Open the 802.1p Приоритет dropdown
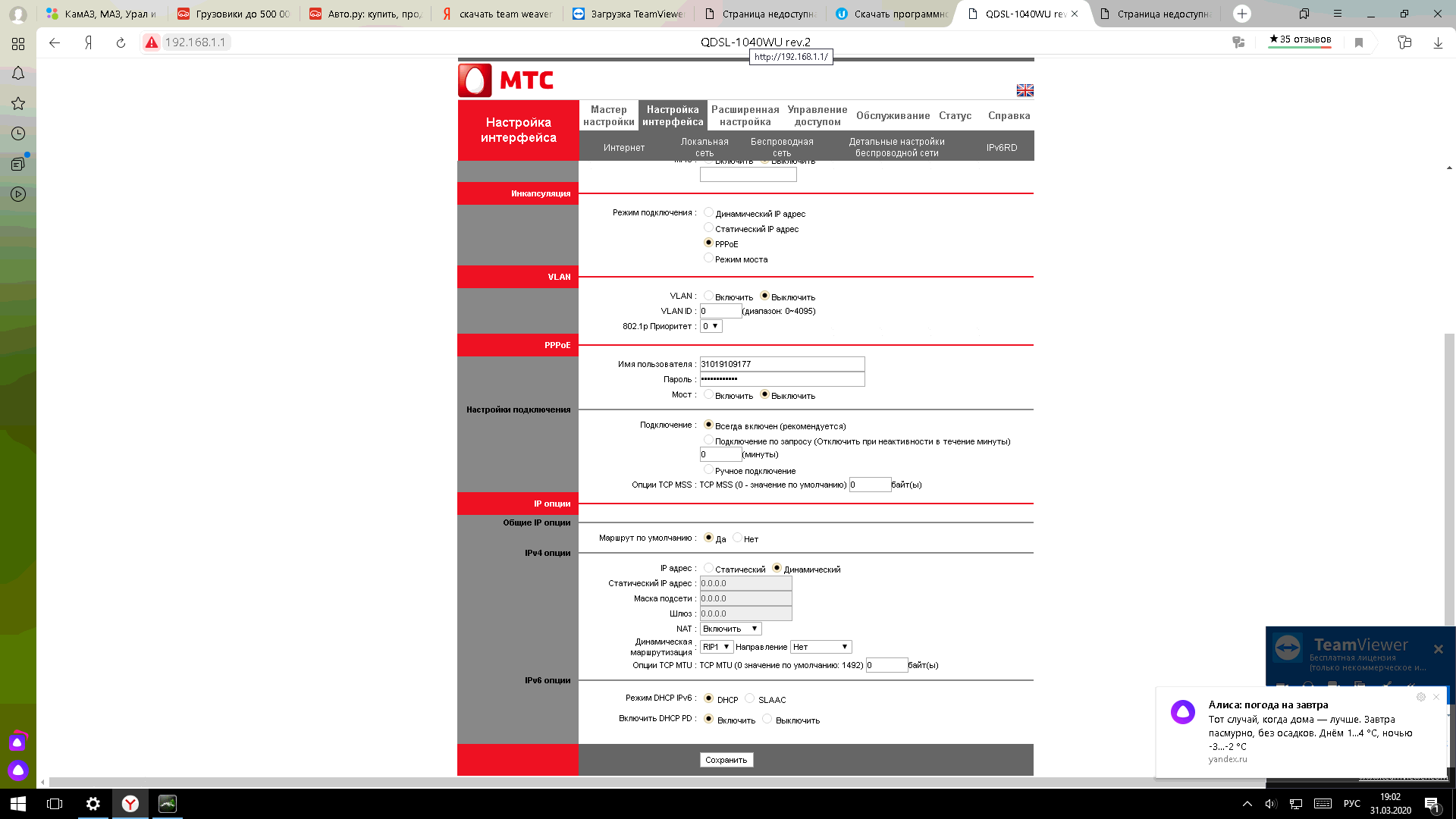Image resolution: width=1456 pixels, height=819 pixels. [x=711, y=326]
